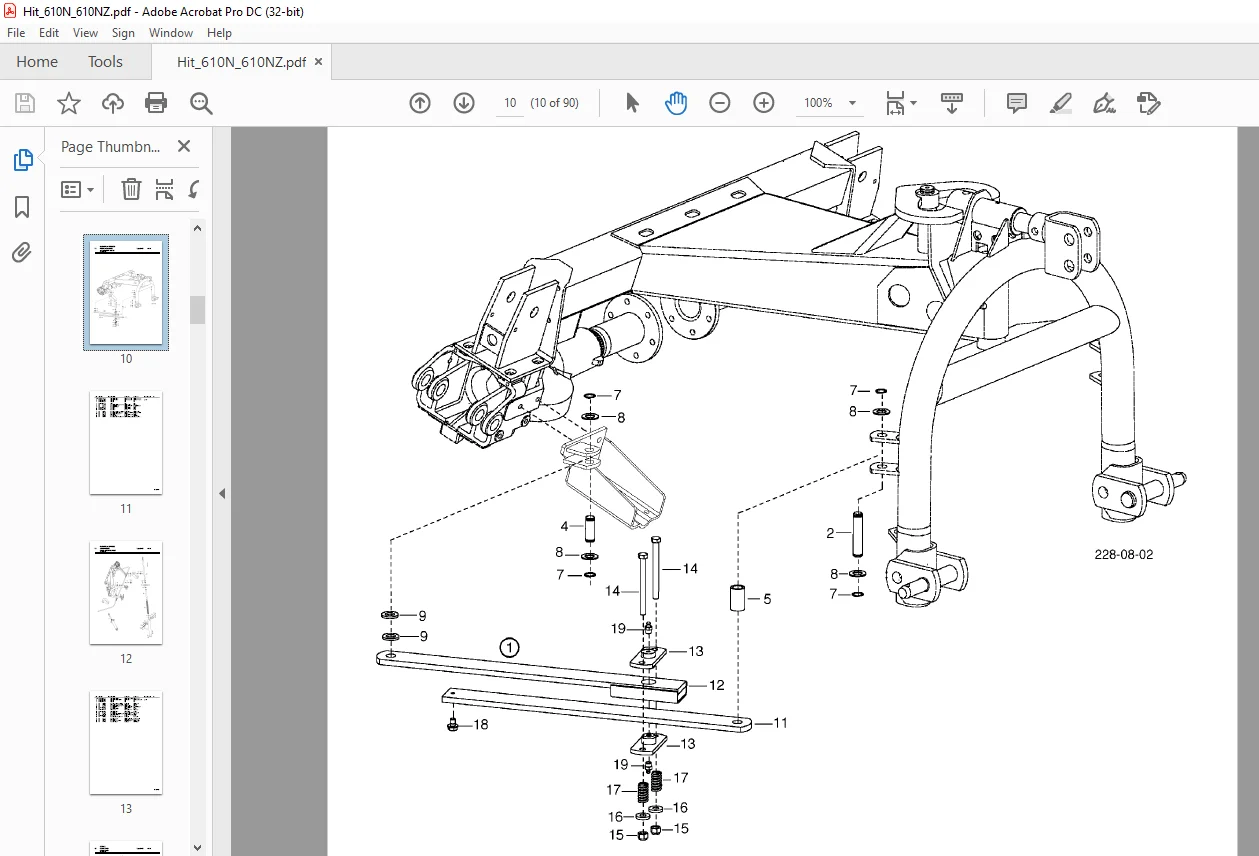The image size is (1259, 856).
Task: Click the insert pages icon in thumbnails panel
Action: [x=164, y=189]
